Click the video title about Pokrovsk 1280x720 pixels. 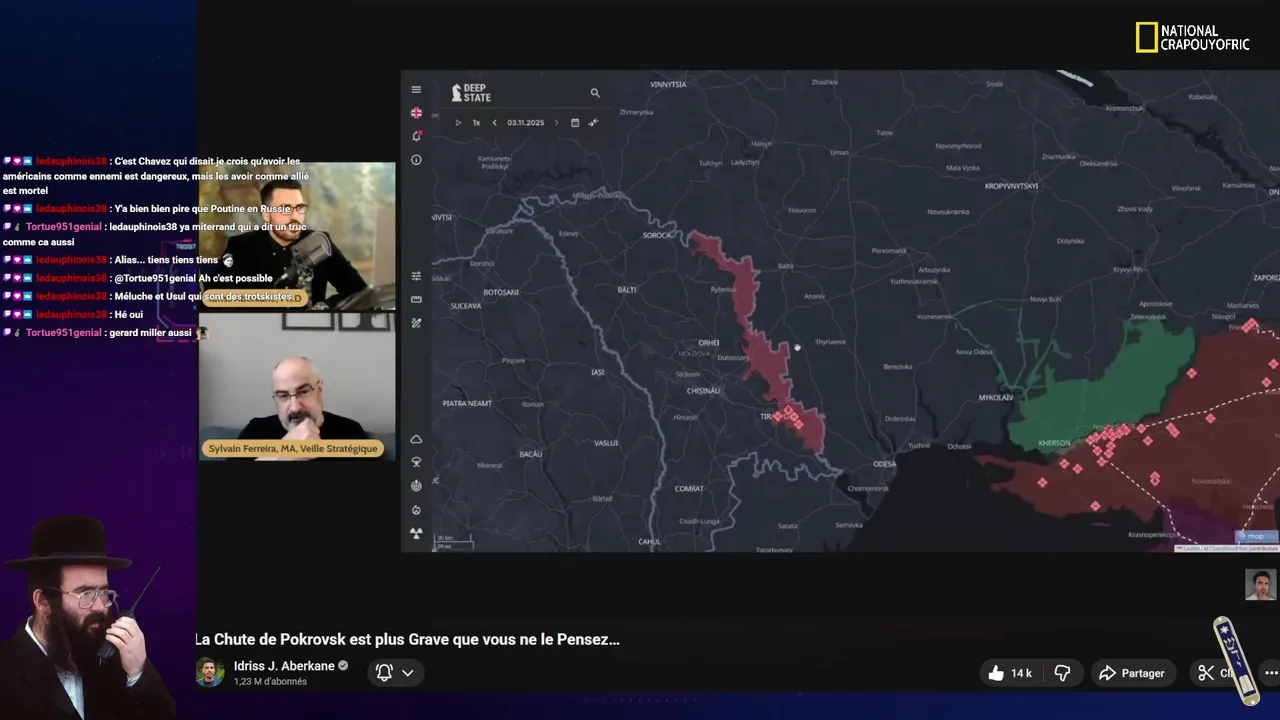pyautogui.click(x=407, y=640)
